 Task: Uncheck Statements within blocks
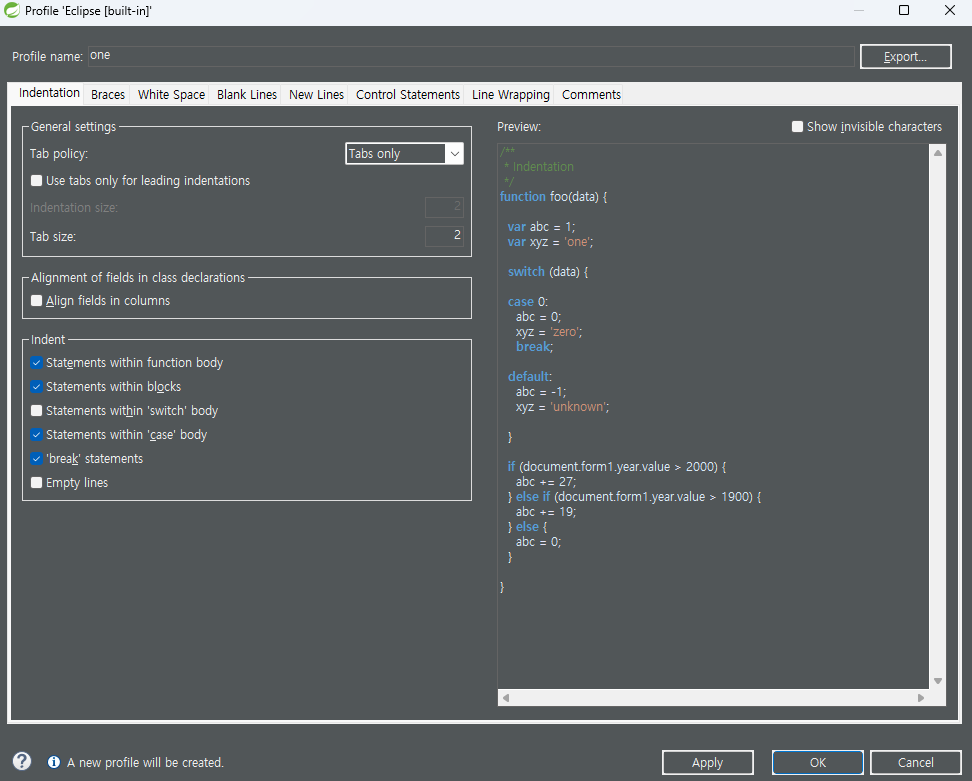(37, 387)
